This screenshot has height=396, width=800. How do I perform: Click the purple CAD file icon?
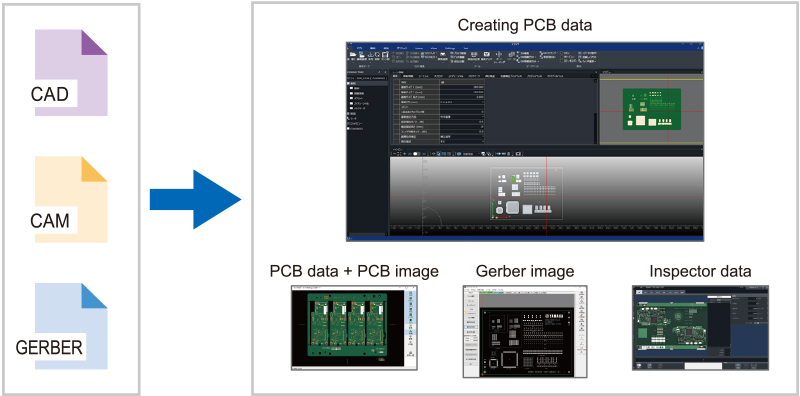coord(71,72)
